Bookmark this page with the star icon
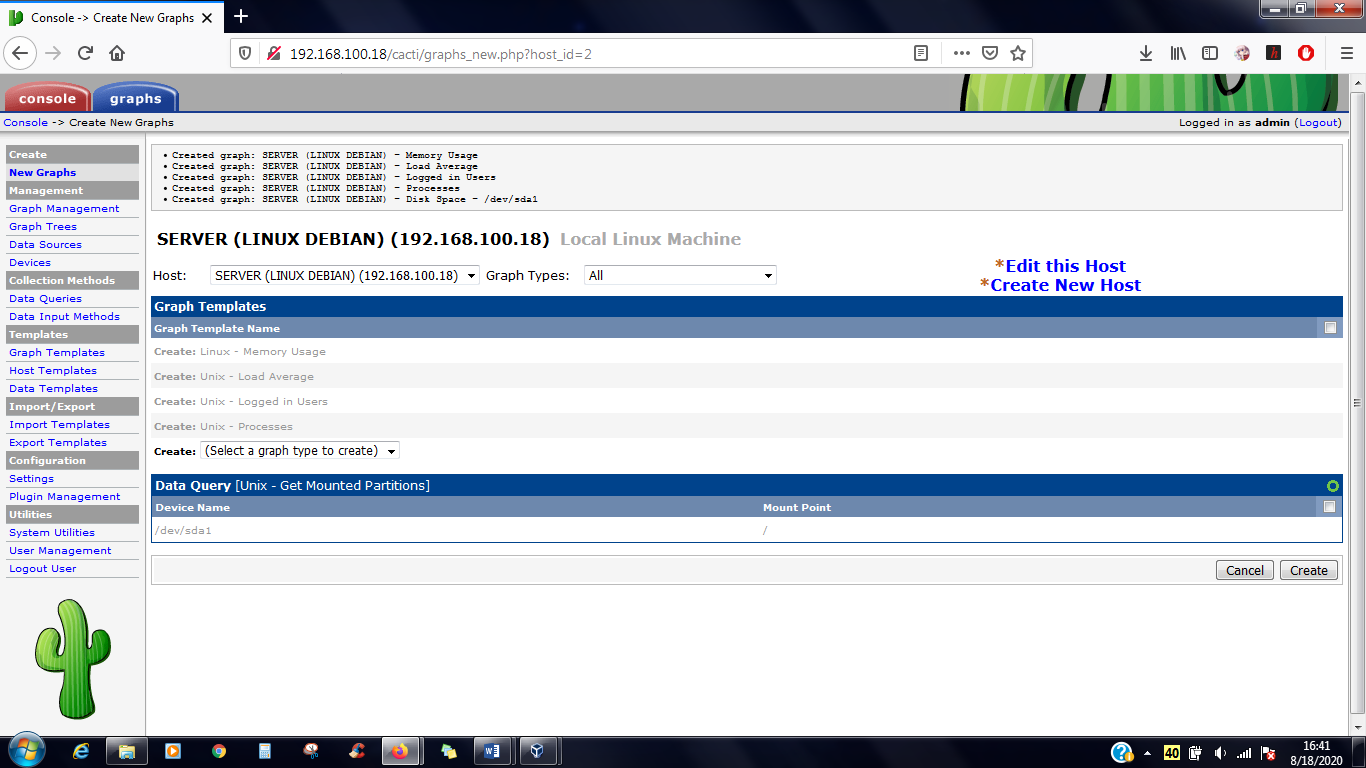This screenshot has width=1366, height=768. coord(1018,53)
